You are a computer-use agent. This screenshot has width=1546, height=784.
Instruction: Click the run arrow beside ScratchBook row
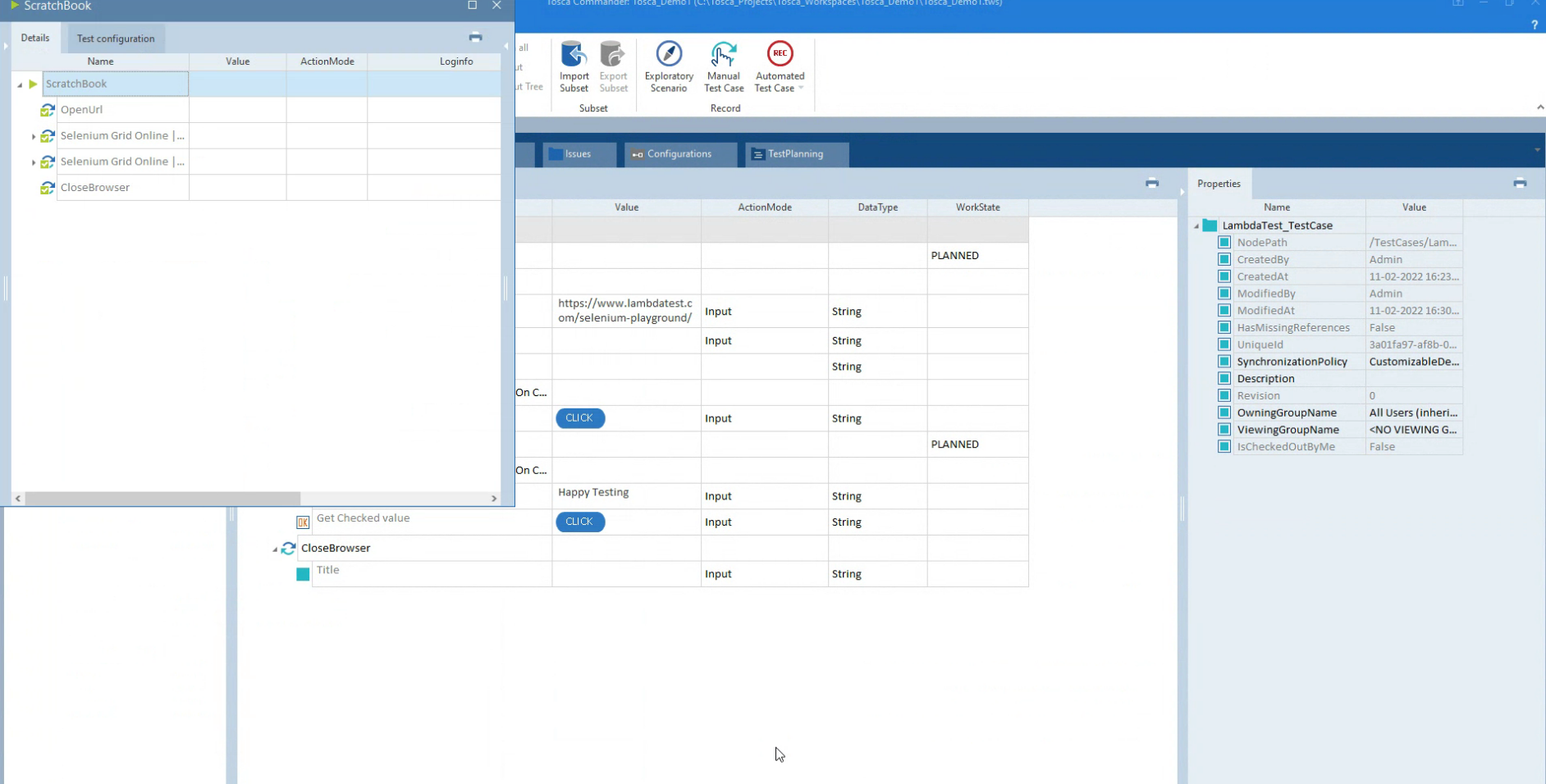(33, 84)
